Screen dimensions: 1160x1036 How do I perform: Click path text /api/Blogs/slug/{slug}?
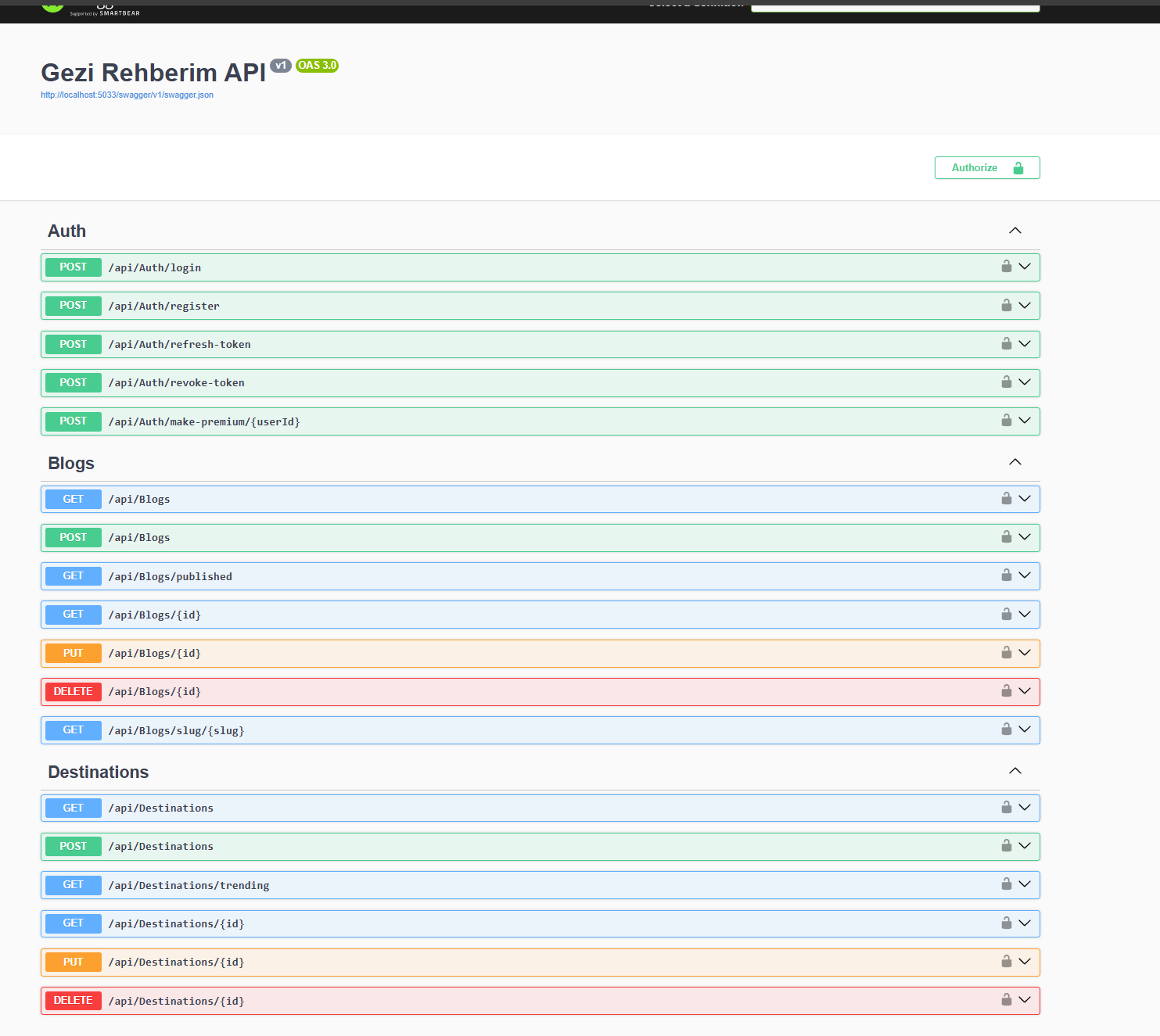pos(177,730)
